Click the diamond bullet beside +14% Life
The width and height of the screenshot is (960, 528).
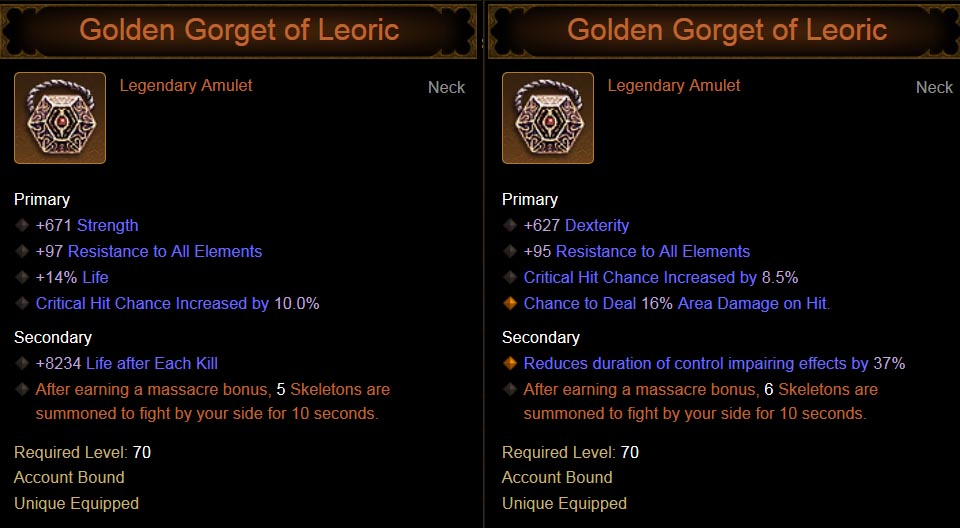(22, 277)
